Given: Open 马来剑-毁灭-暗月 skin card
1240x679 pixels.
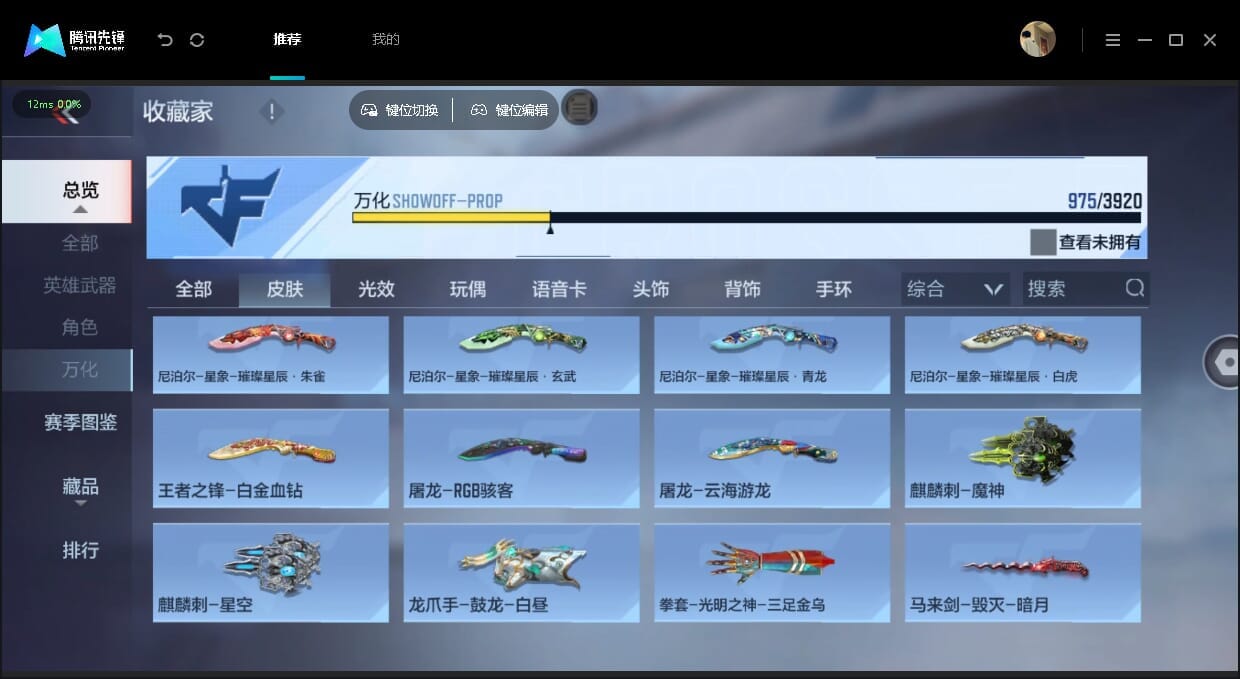Looking at the screenshot, I should [x=1023, y=572].
